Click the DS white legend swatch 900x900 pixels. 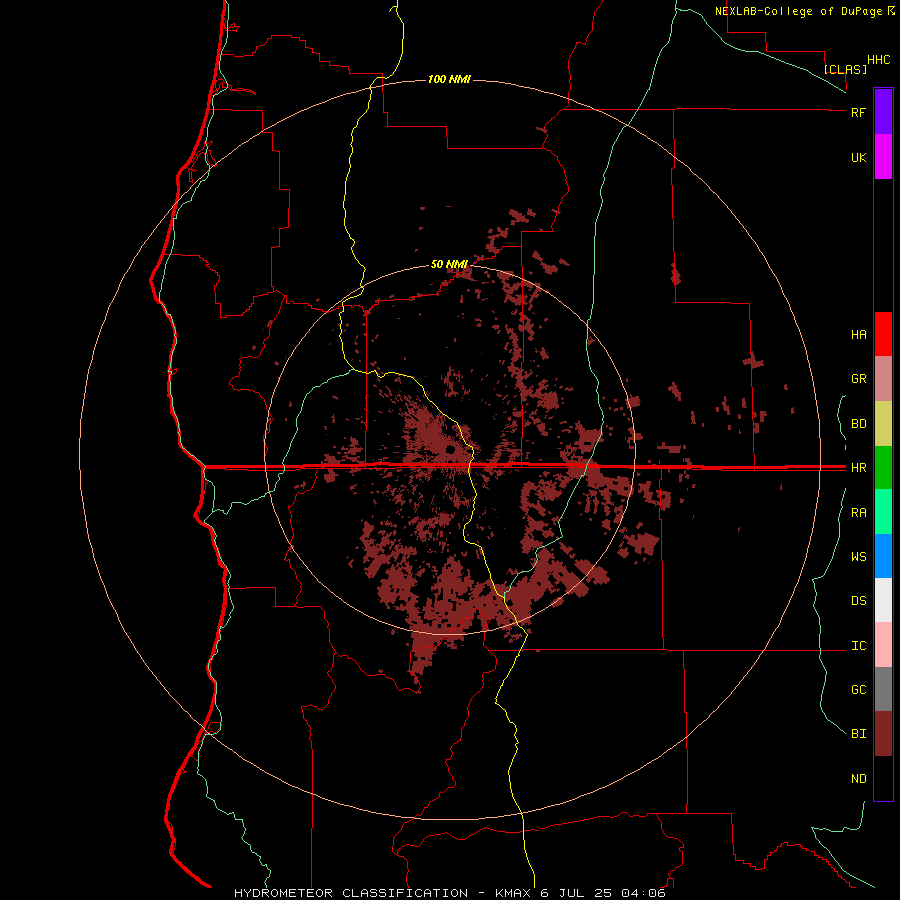[883, 600]
